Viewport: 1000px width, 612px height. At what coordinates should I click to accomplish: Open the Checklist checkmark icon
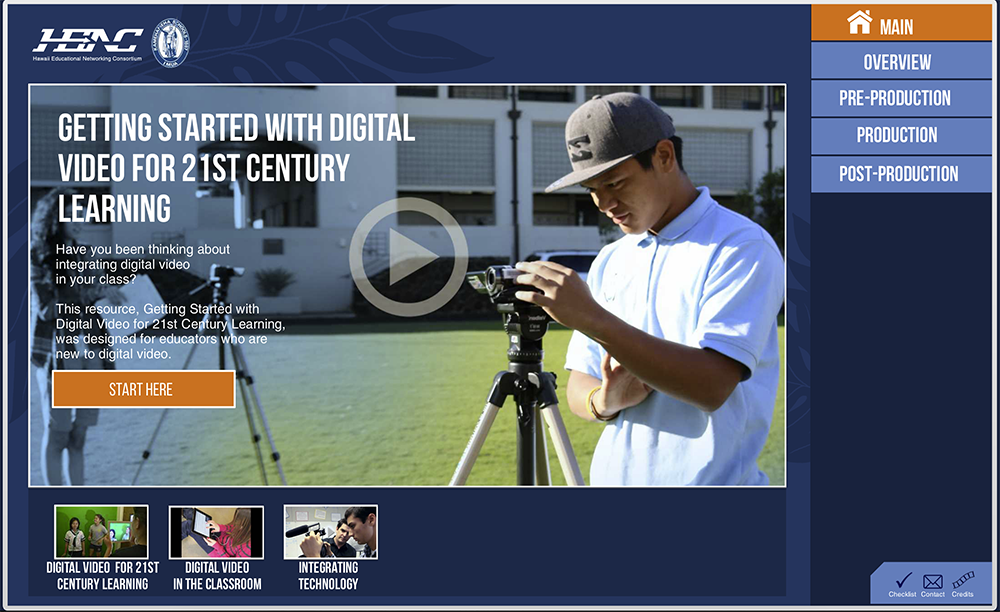(x=902, y=580)
